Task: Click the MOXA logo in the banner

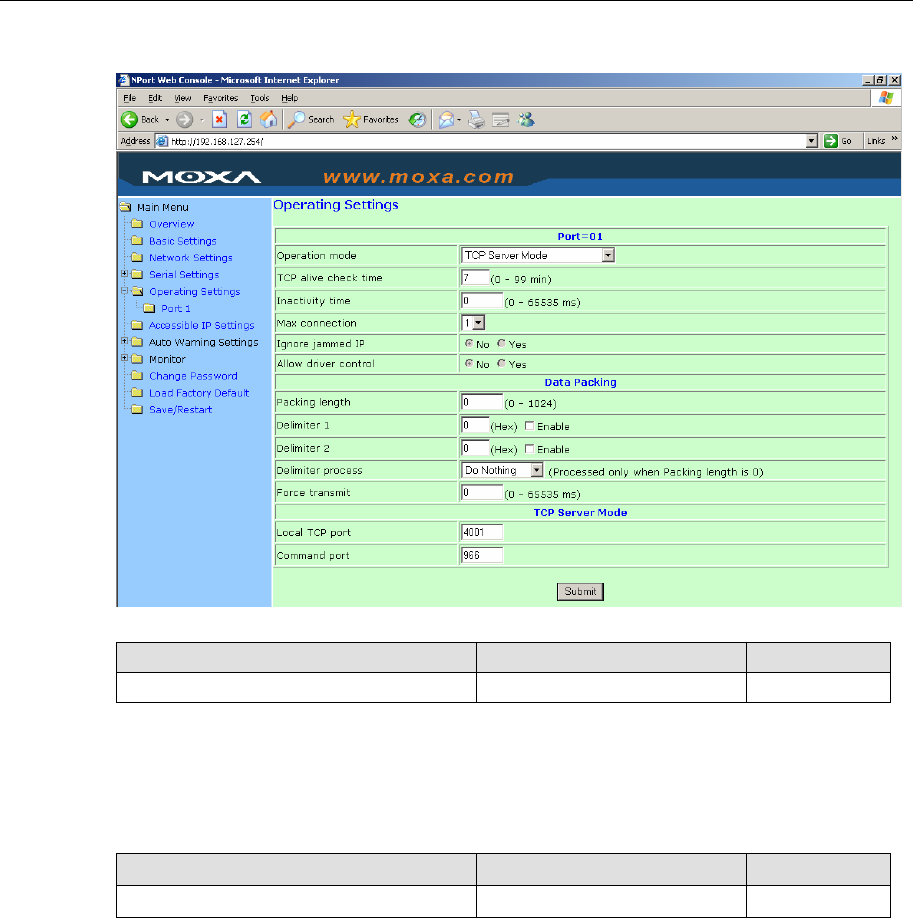Action: click(x=201, y=177)
